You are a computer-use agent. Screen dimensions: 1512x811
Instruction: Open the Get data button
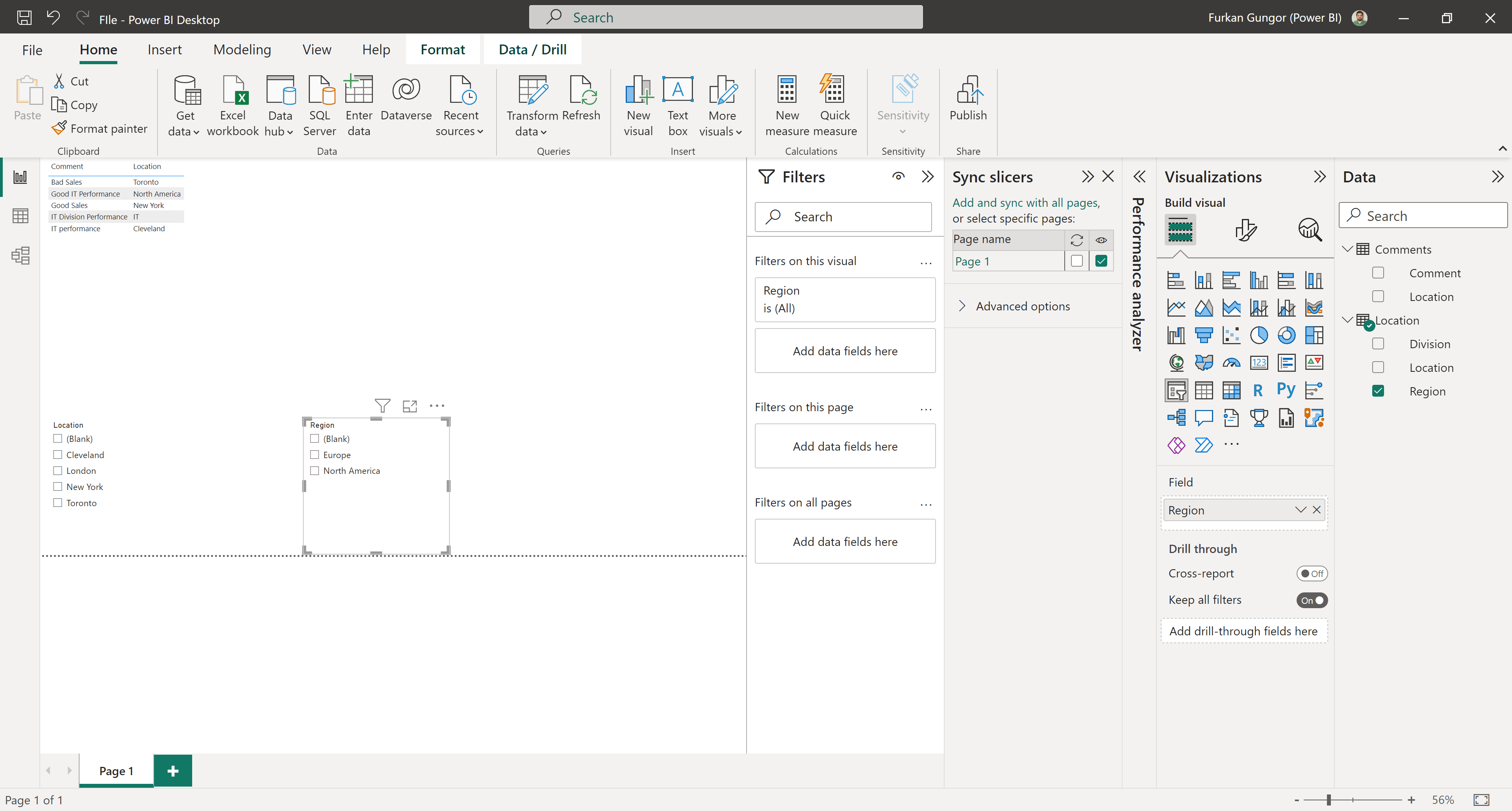[x=184, y=106]
